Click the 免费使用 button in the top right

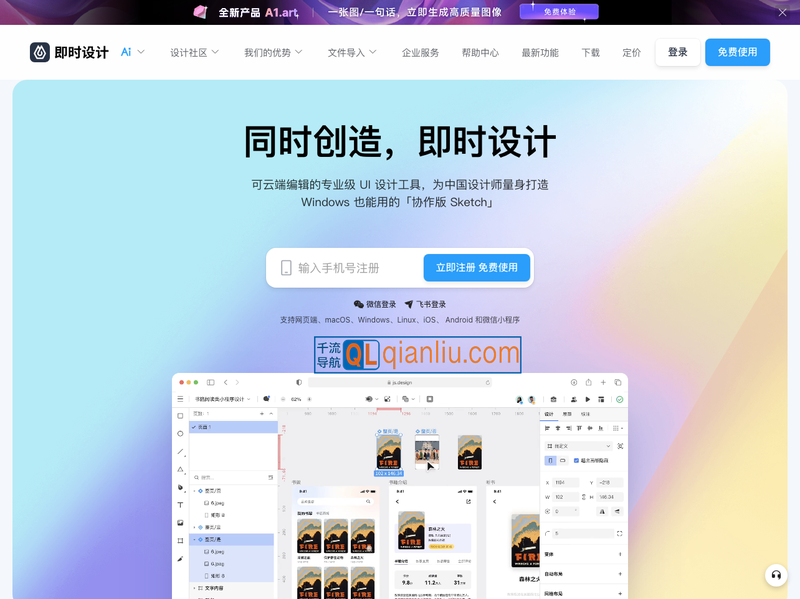[x=737, y=52]
